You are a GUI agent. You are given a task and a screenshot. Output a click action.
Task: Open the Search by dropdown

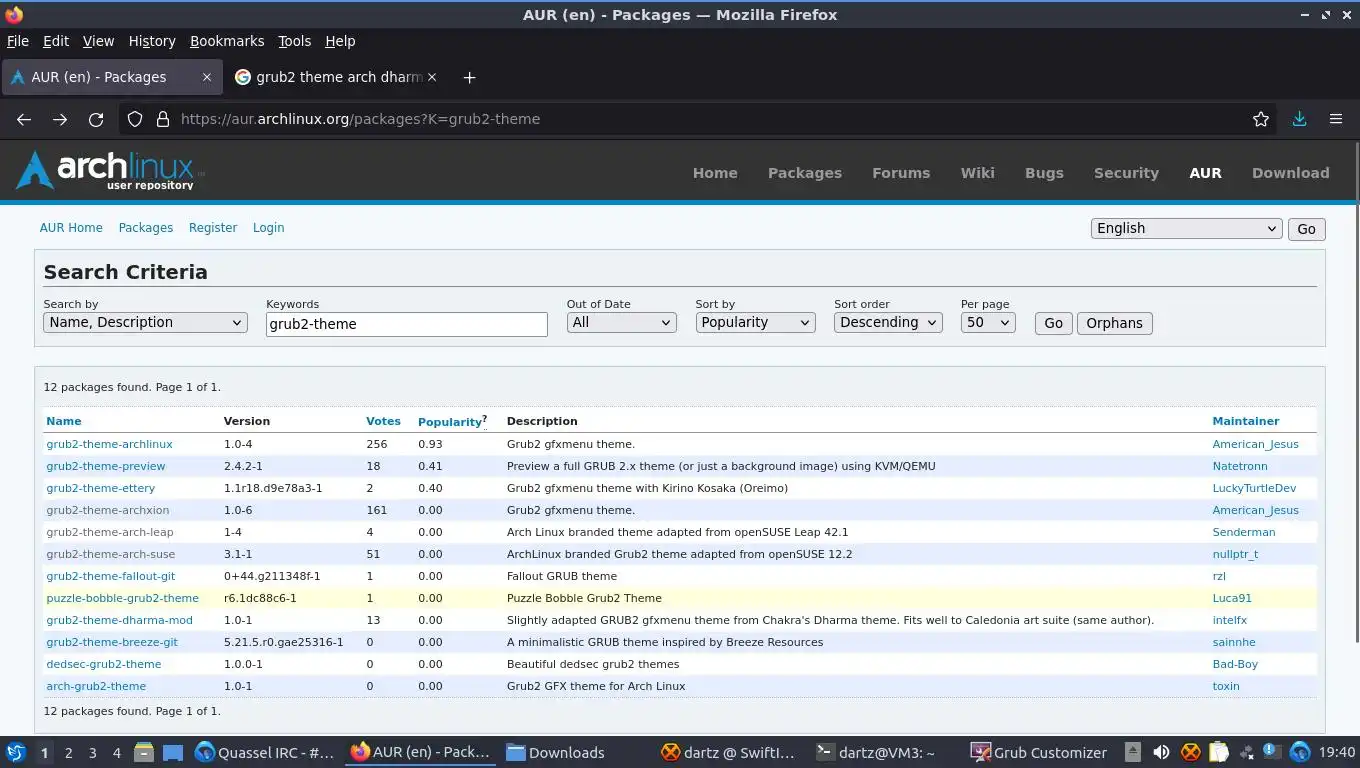(145, 322)
